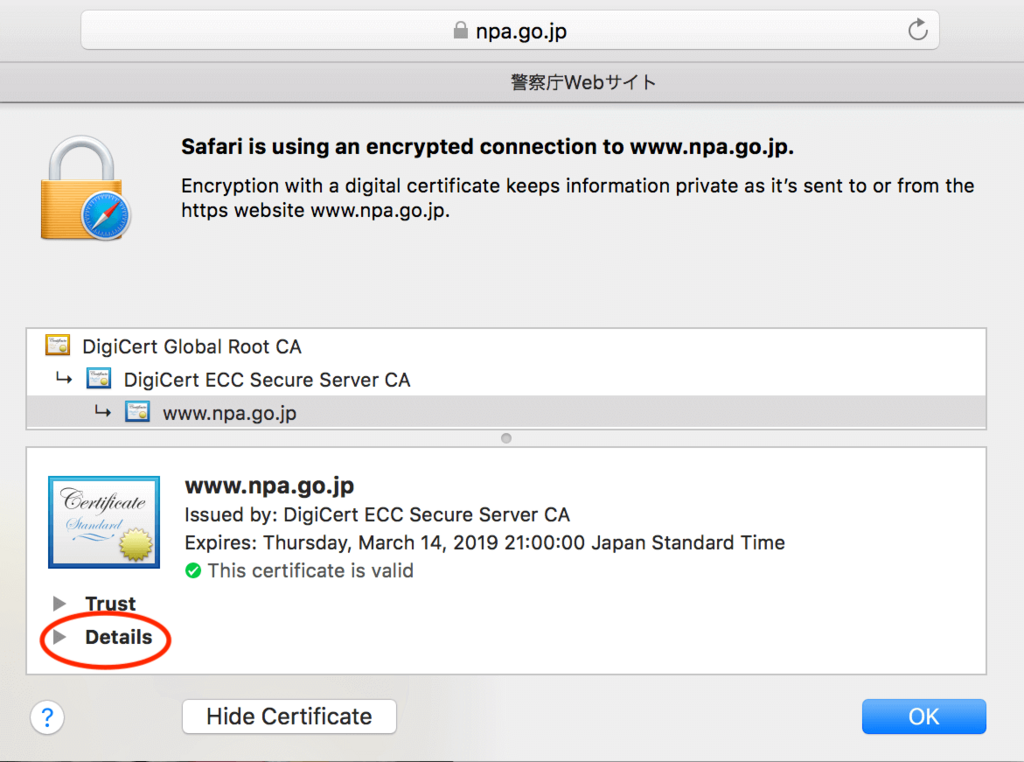
Task: Click the large Certificate Standard thumbnail image
Action: pos(104,522)
